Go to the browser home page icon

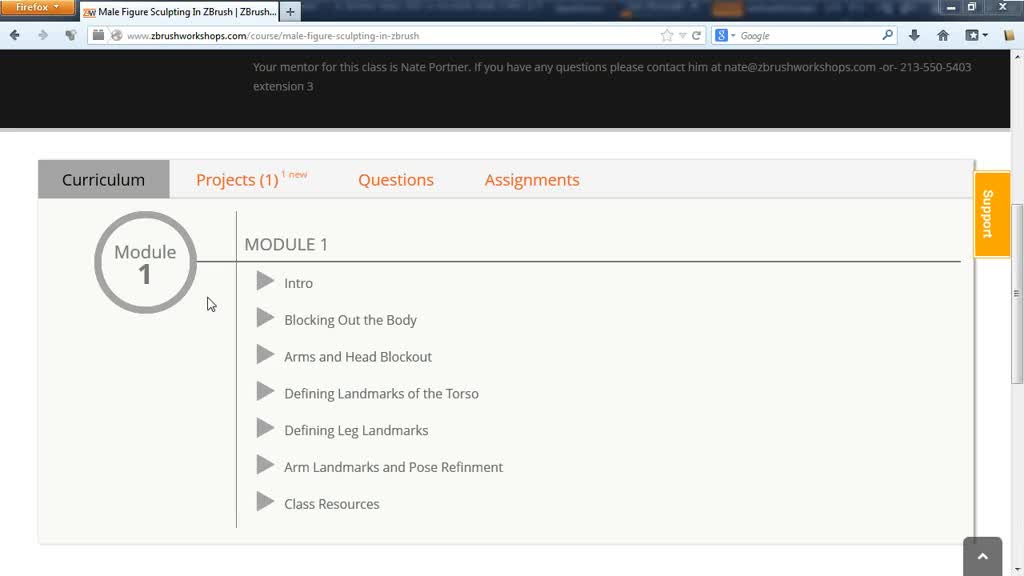[x=943, y=35]
